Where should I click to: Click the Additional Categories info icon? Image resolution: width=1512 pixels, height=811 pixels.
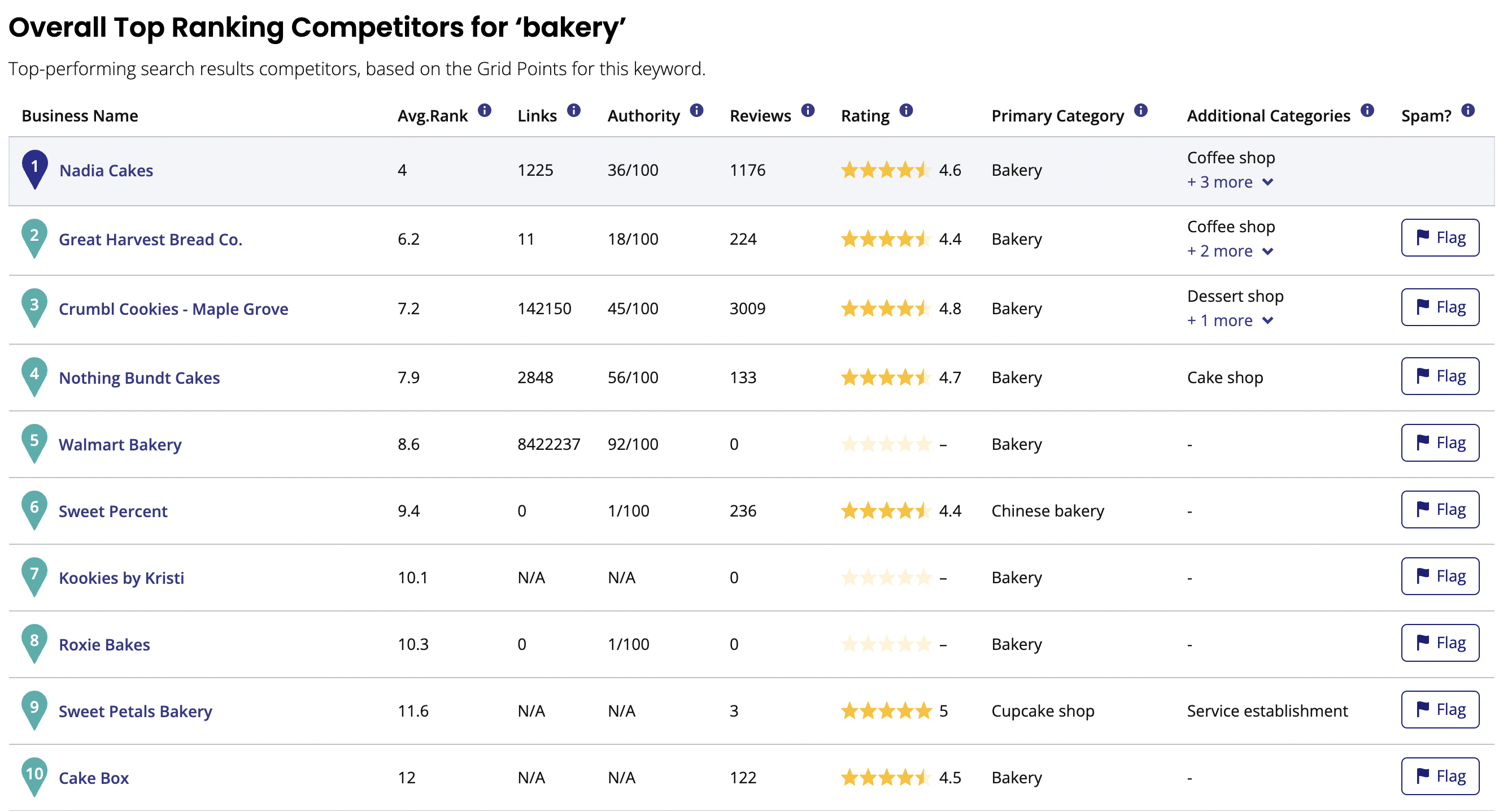pos(1366,110)
